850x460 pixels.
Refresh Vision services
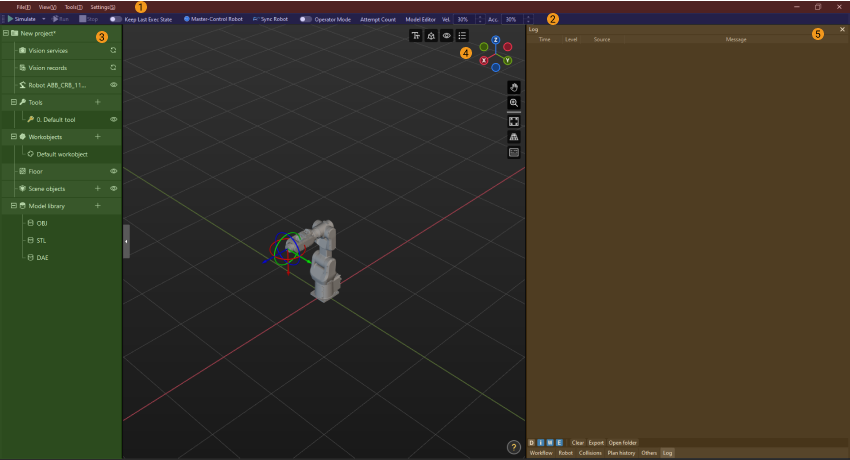point(113,50)
